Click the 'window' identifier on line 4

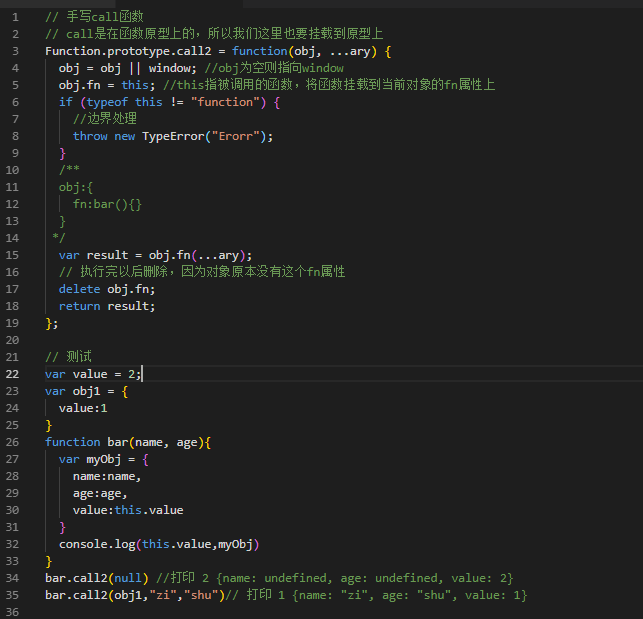click(x=169, y=68)
